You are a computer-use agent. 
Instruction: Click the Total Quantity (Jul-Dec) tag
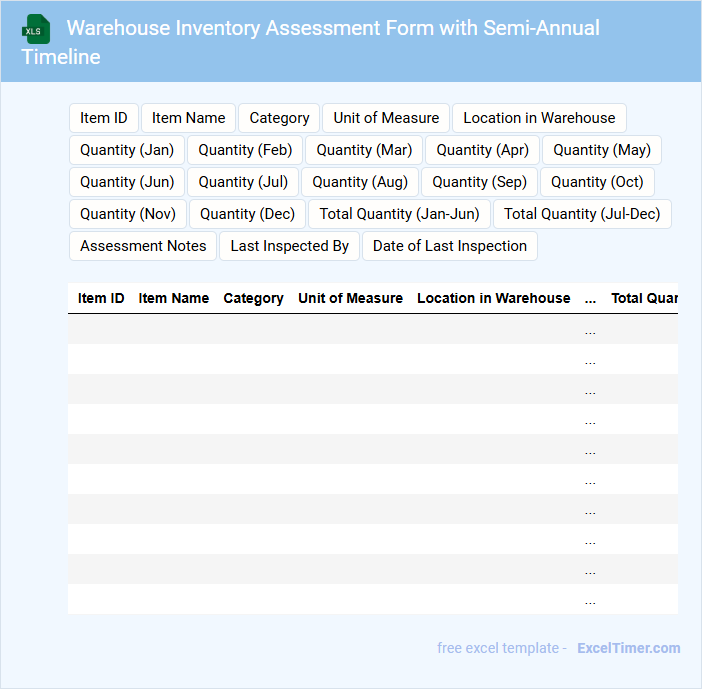582,214
